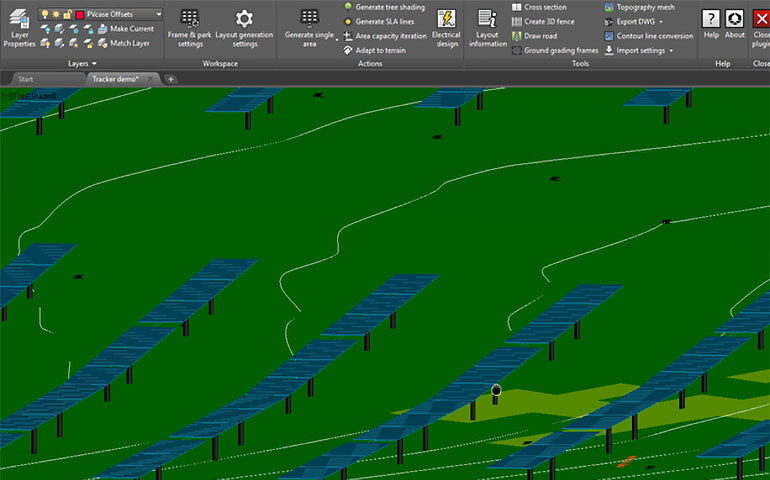This screenshot has height=480, width=770.
Task: Select Create 3D fence tool
Action: (543, 22)
